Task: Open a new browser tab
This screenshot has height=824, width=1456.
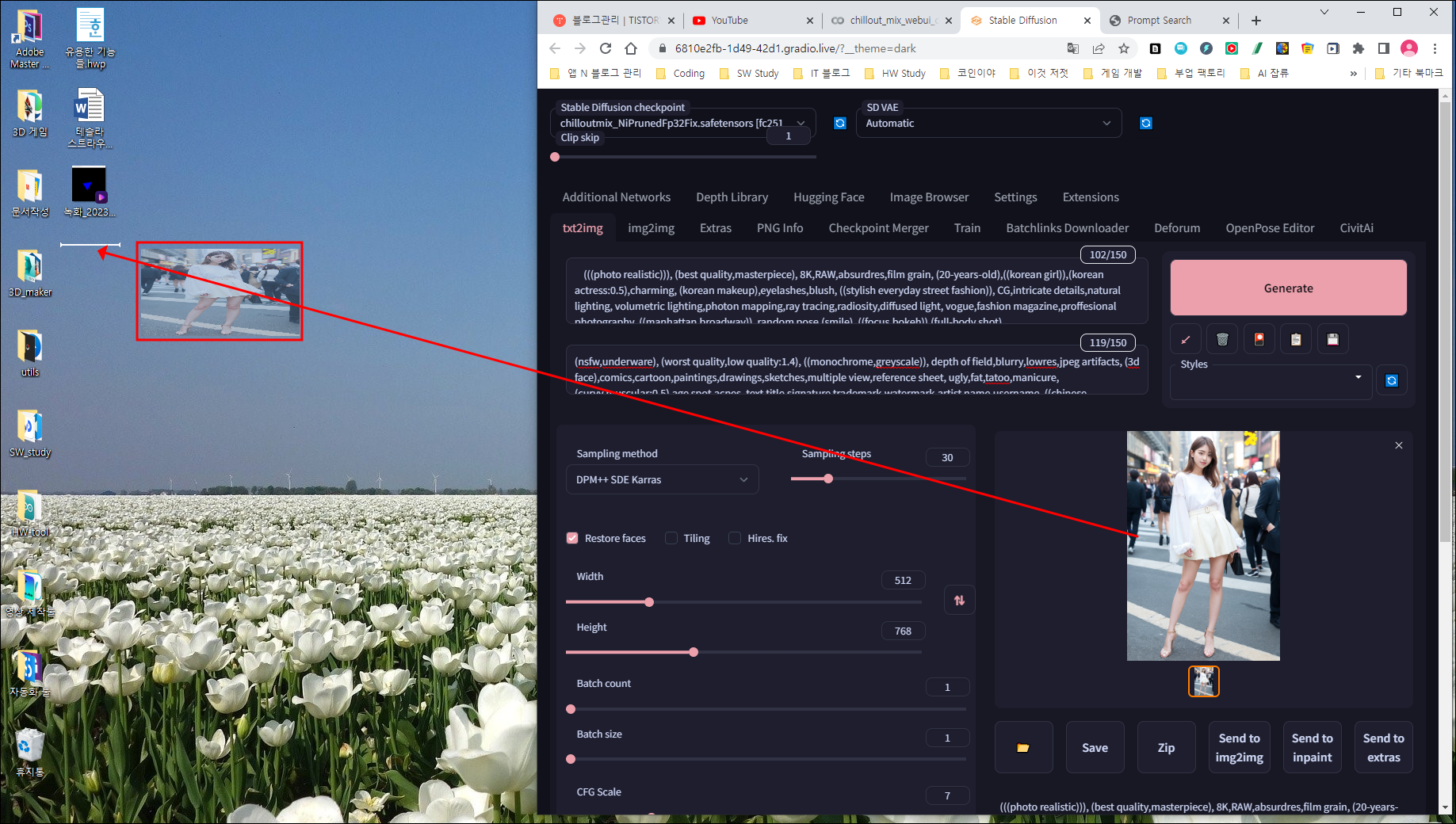Action: 1256,21
